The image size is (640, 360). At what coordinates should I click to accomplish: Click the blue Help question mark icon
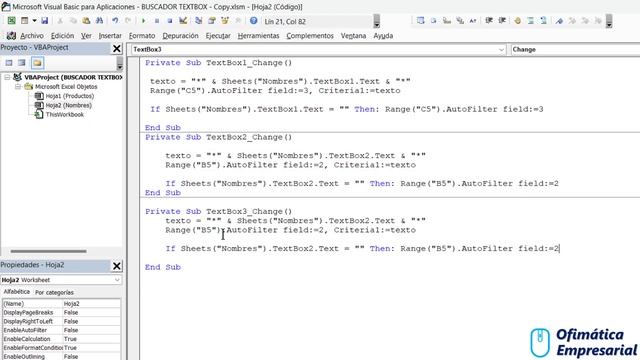pyautogui.click(x=253, y=21)
